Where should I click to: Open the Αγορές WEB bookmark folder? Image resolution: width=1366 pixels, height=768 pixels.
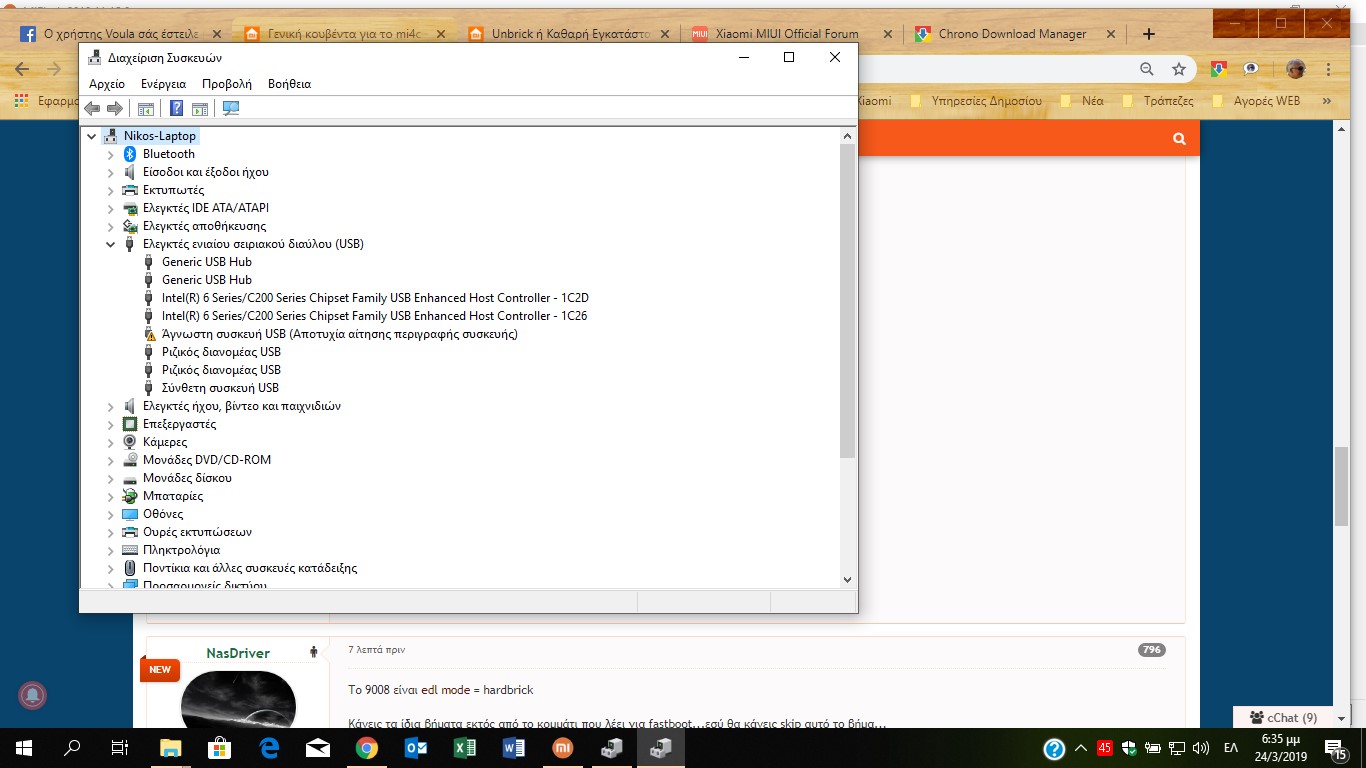(1256, 101)
